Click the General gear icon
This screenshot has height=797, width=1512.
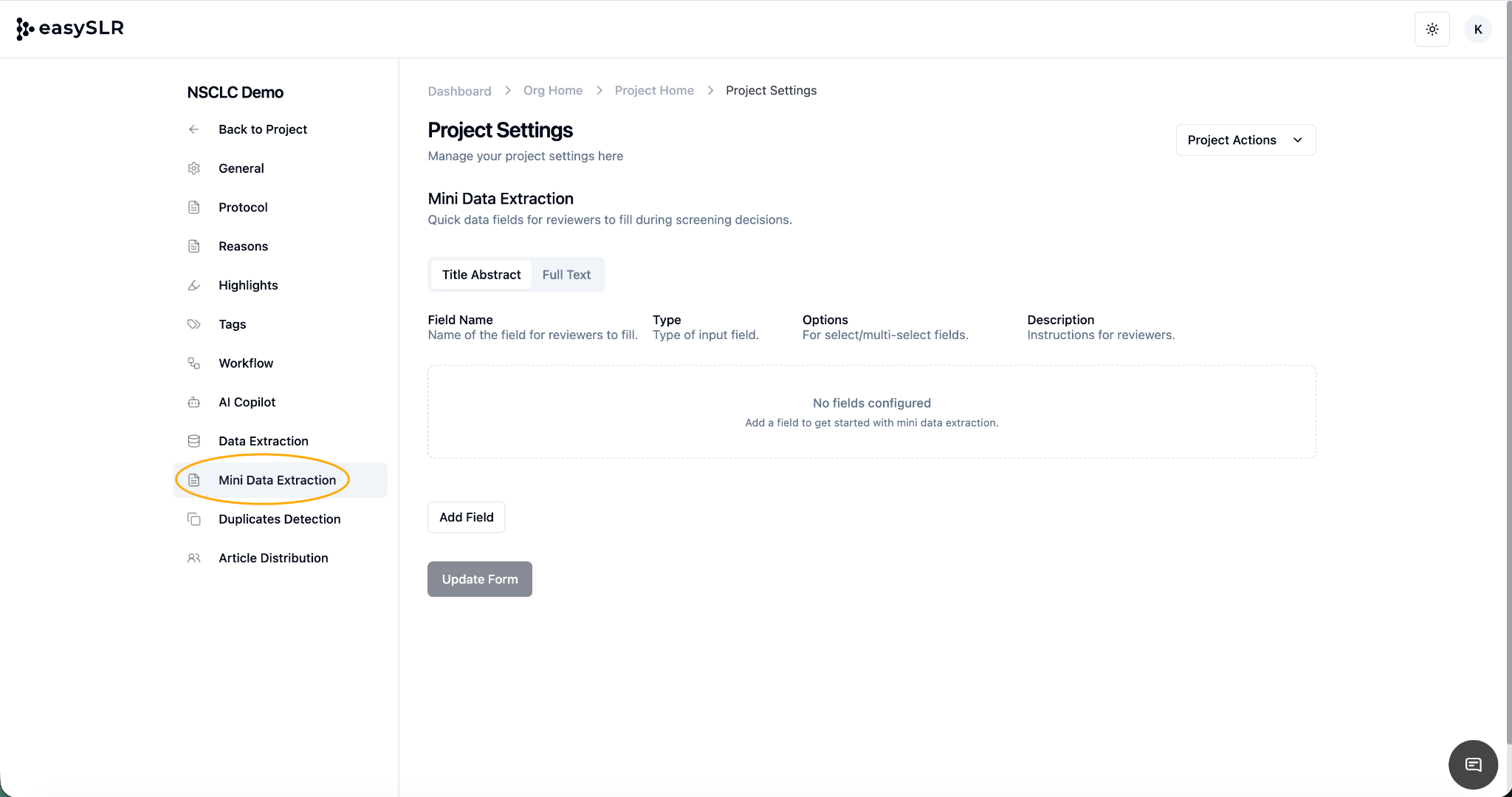point(193,168)
